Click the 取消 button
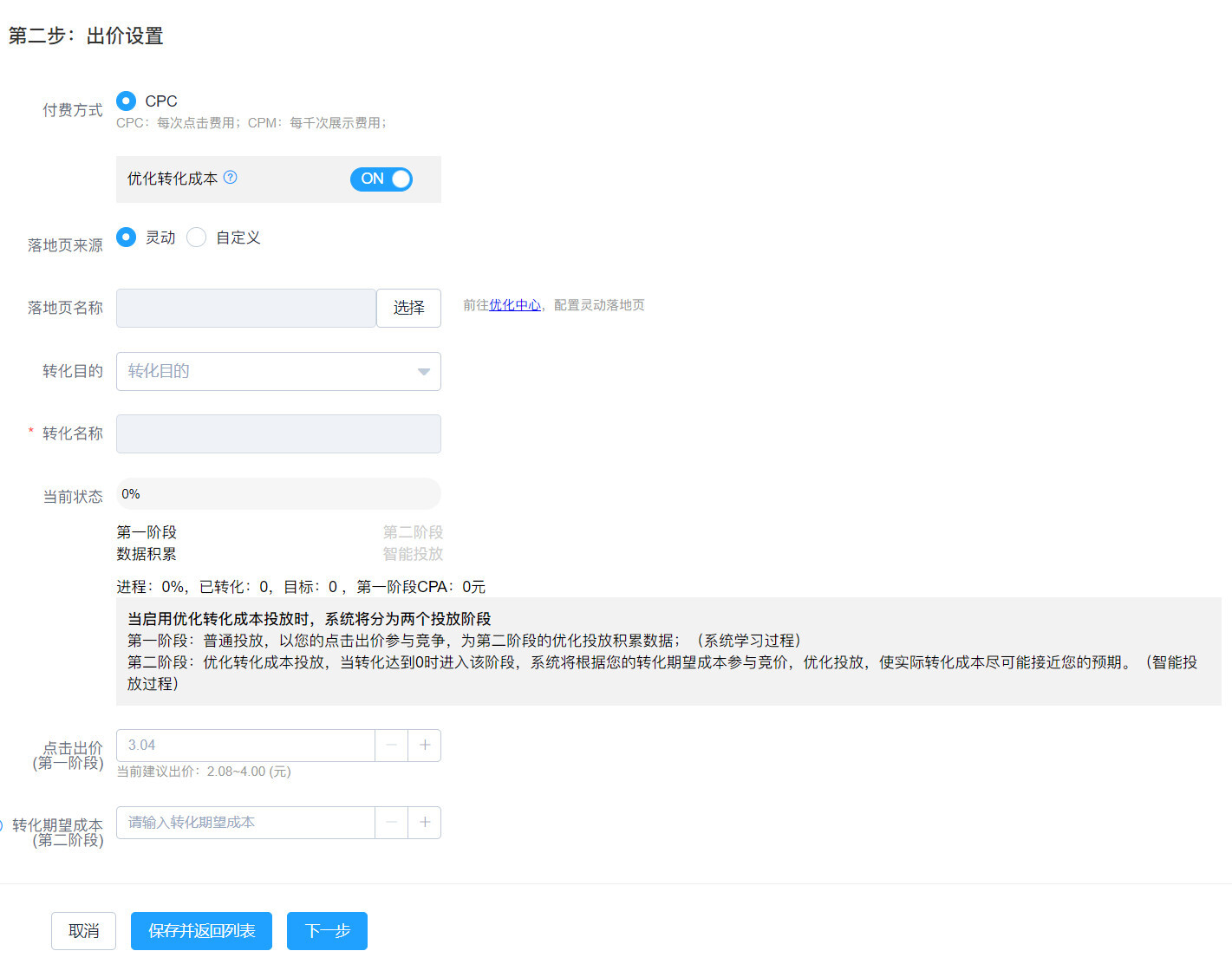 [83, 931]
